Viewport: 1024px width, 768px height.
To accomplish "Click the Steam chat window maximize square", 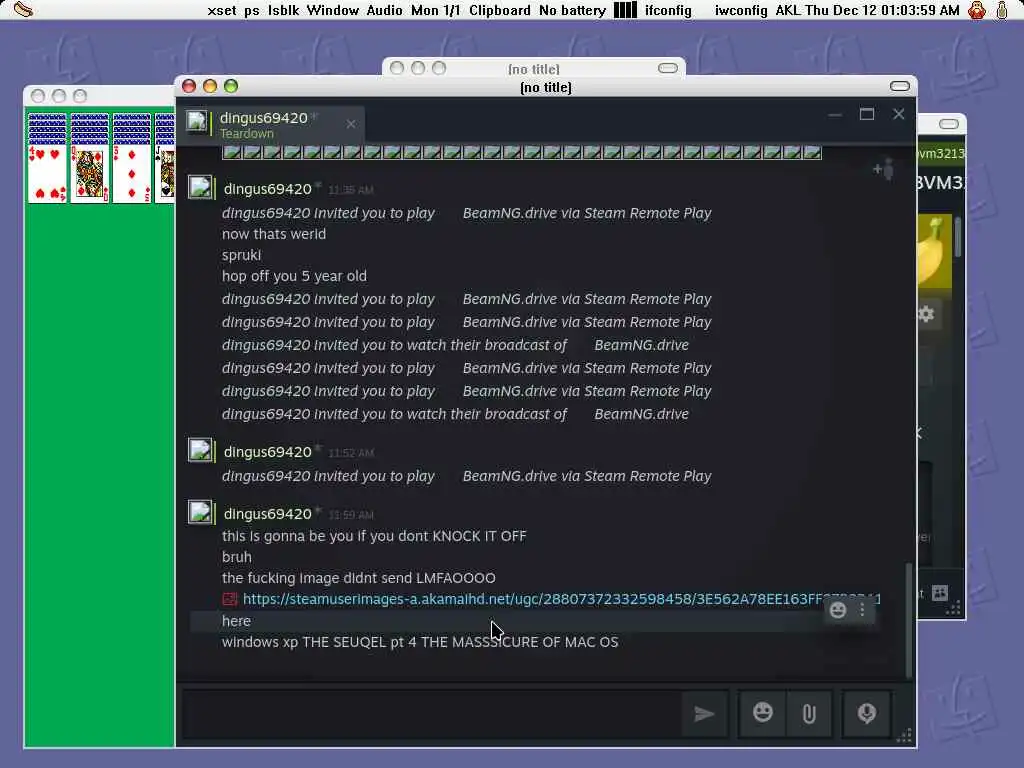I will point(867,114).
